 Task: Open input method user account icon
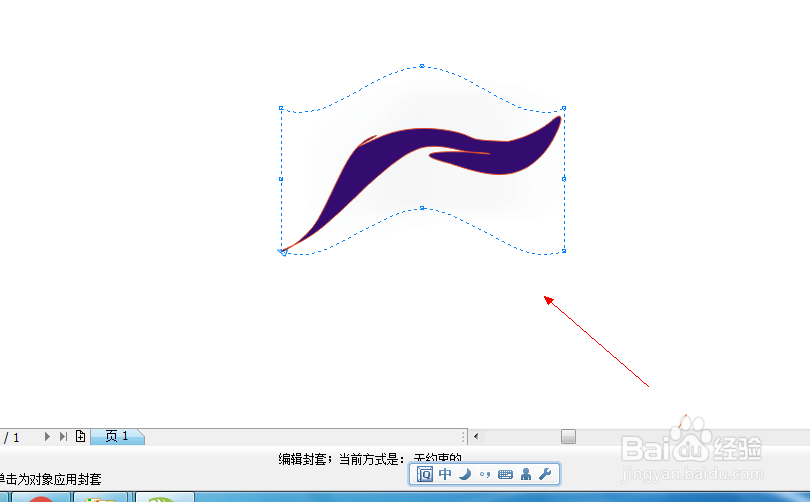pyautogui.click(x=526, y=474)
